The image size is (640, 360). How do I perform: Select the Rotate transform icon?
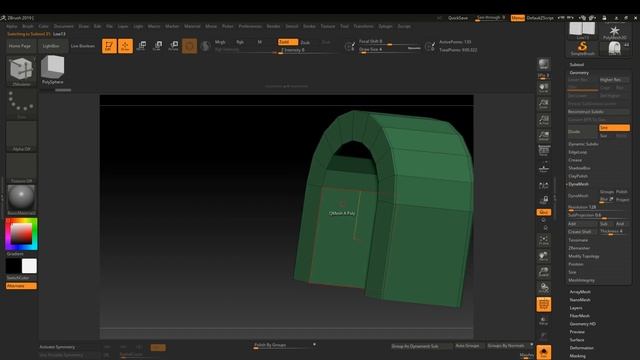coord(173,46)
